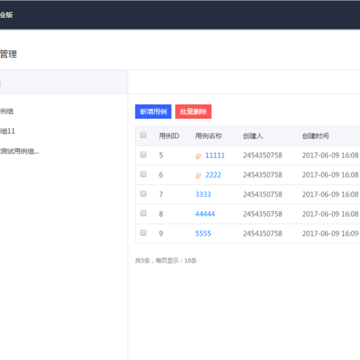Click creator 2454350758 in the 44444 row
This screenshot has width=360, height=360.
263,214
